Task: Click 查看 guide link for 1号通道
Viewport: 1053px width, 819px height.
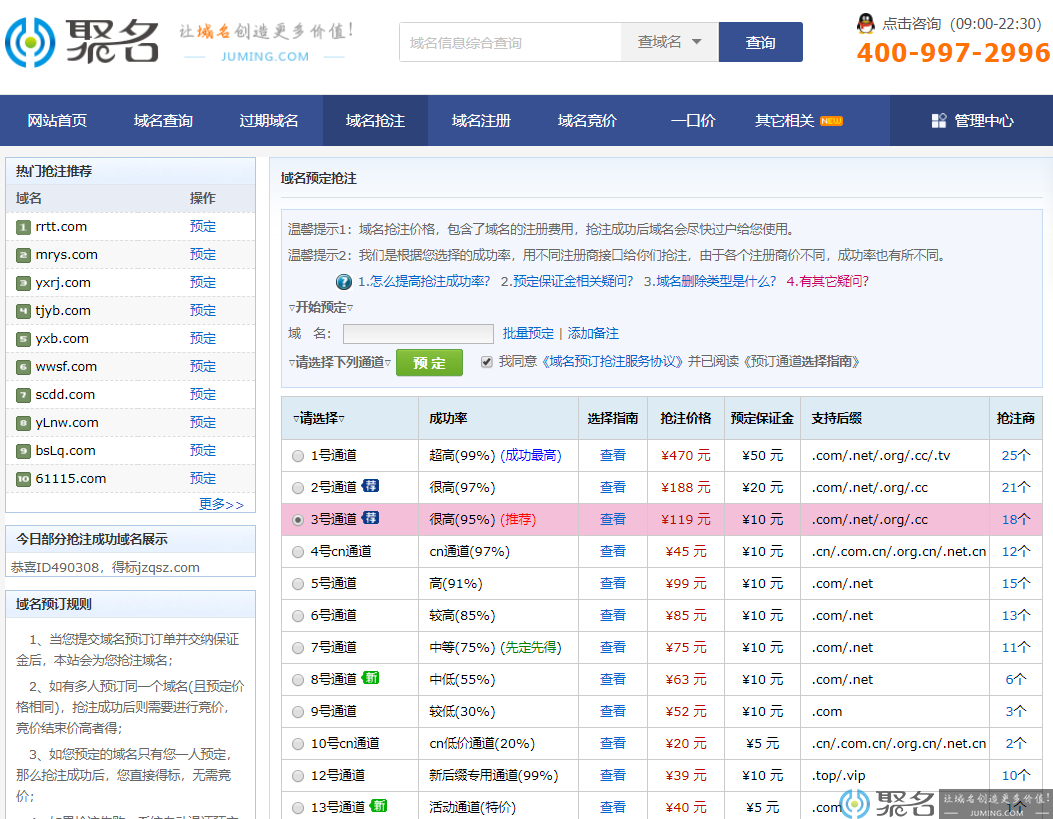Action: 612,456
